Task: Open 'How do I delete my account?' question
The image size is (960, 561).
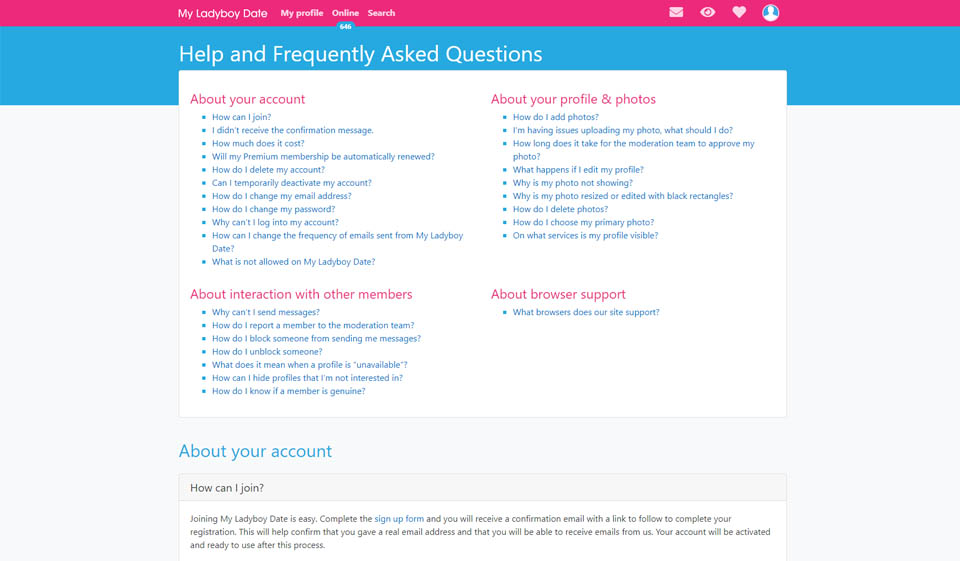Action: click(x=268, y=170)
